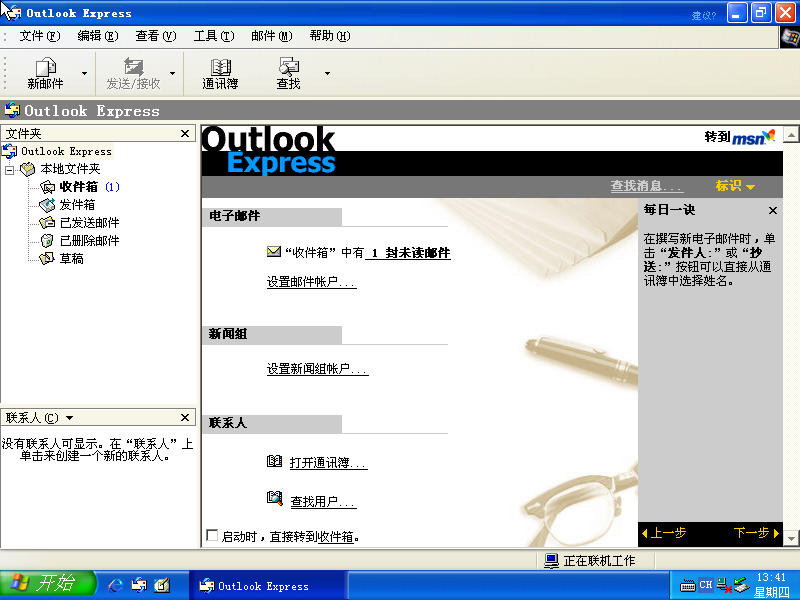Click the 查找用户 link
Image resolution: width=800 pixels, height=600 pixels.
pos(323,502)
